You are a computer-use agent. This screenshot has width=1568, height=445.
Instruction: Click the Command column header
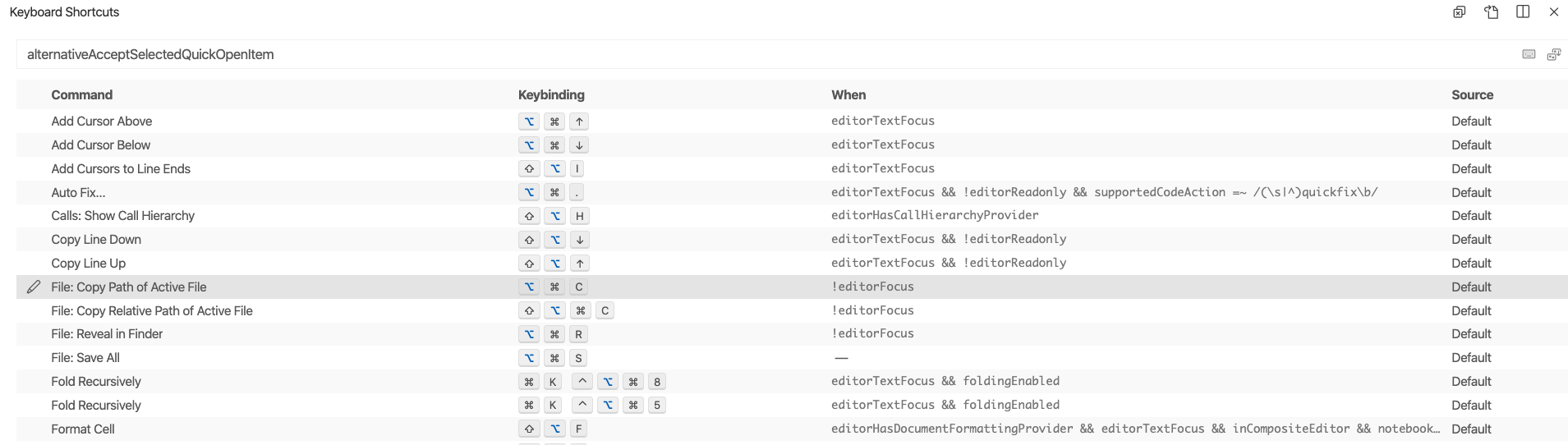pyautogui.click(x=82, y=94)
